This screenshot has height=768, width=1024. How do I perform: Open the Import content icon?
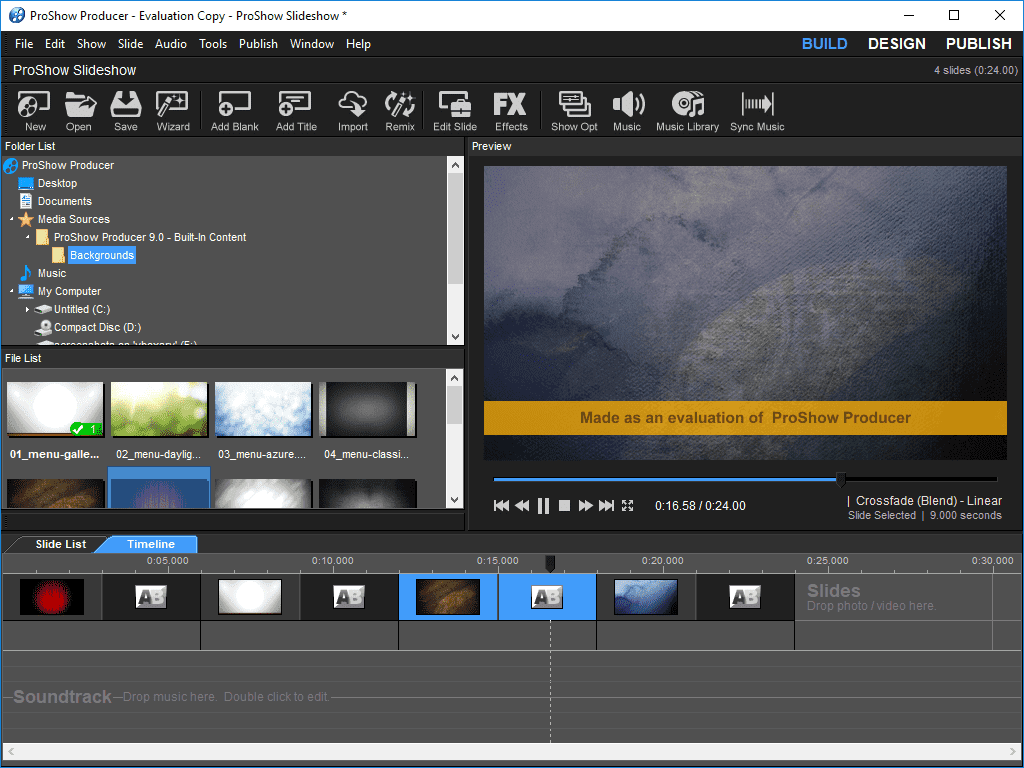[353, 110]
